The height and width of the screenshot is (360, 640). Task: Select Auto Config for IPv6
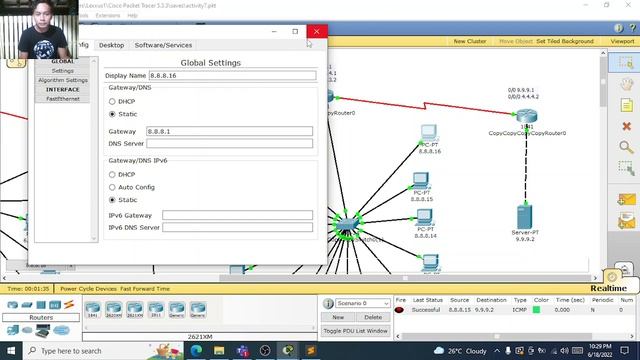pos(112,187)
